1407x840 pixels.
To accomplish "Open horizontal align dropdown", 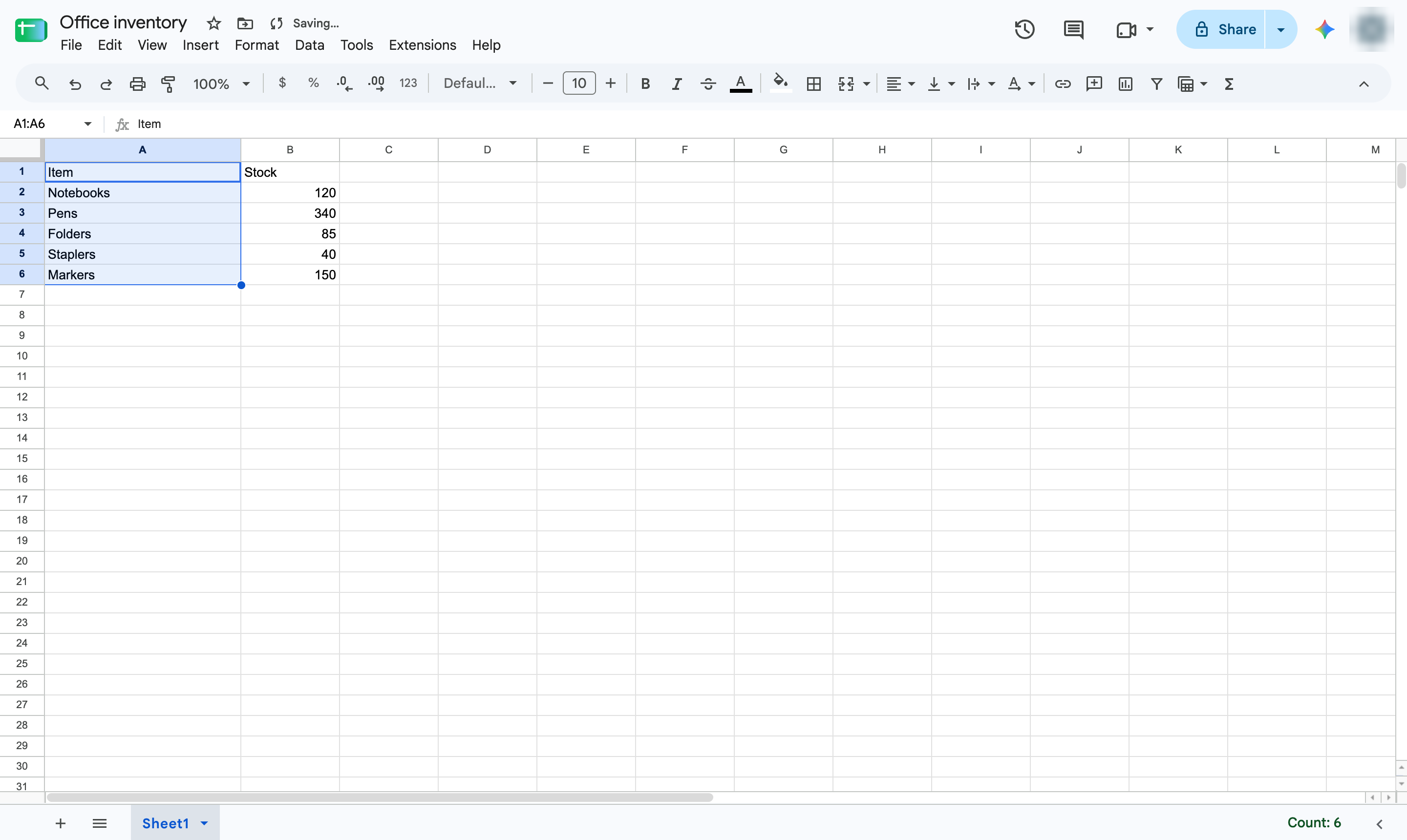I will (900, 84).
